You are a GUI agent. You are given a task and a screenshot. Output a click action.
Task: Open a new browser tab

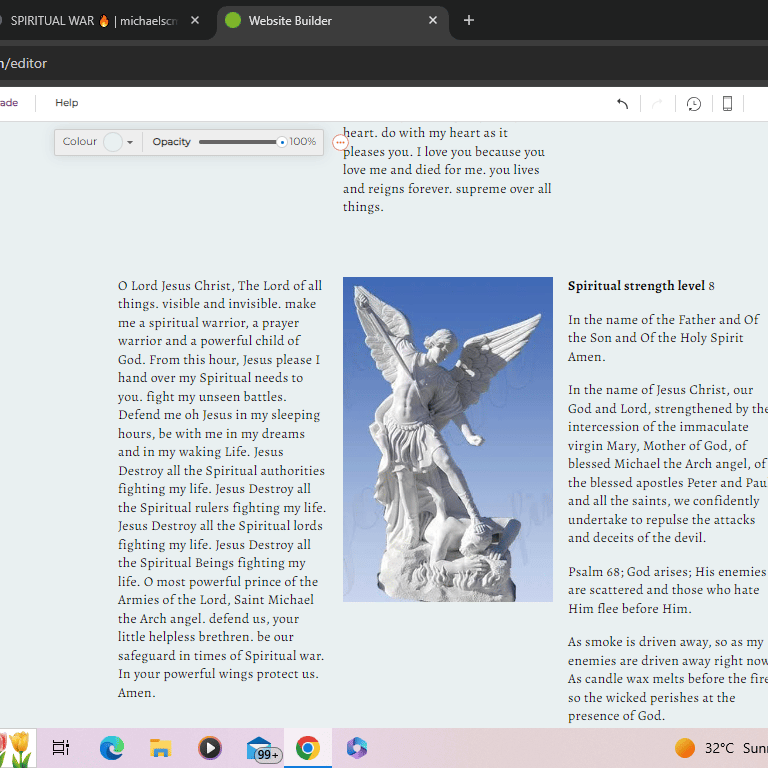click(469, 20)
